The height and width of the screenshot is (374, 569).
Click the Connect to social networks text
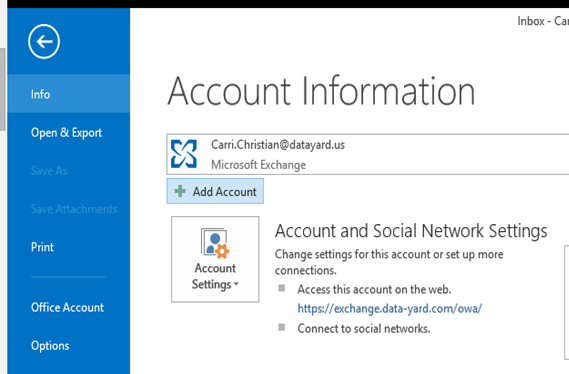click(x=364, y=329)
